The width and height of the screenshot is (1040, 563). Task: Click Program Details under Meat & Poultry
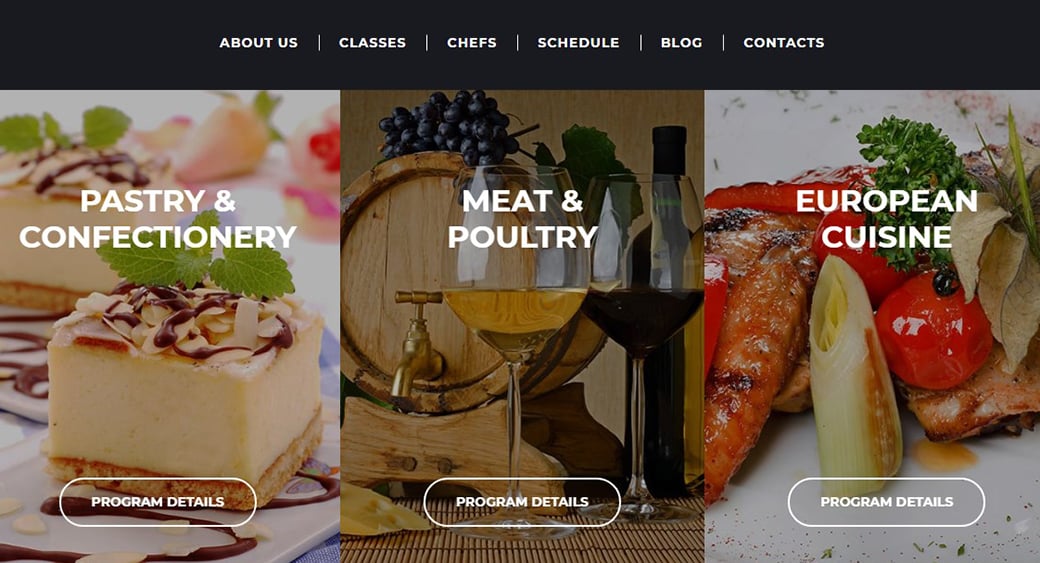522,502
